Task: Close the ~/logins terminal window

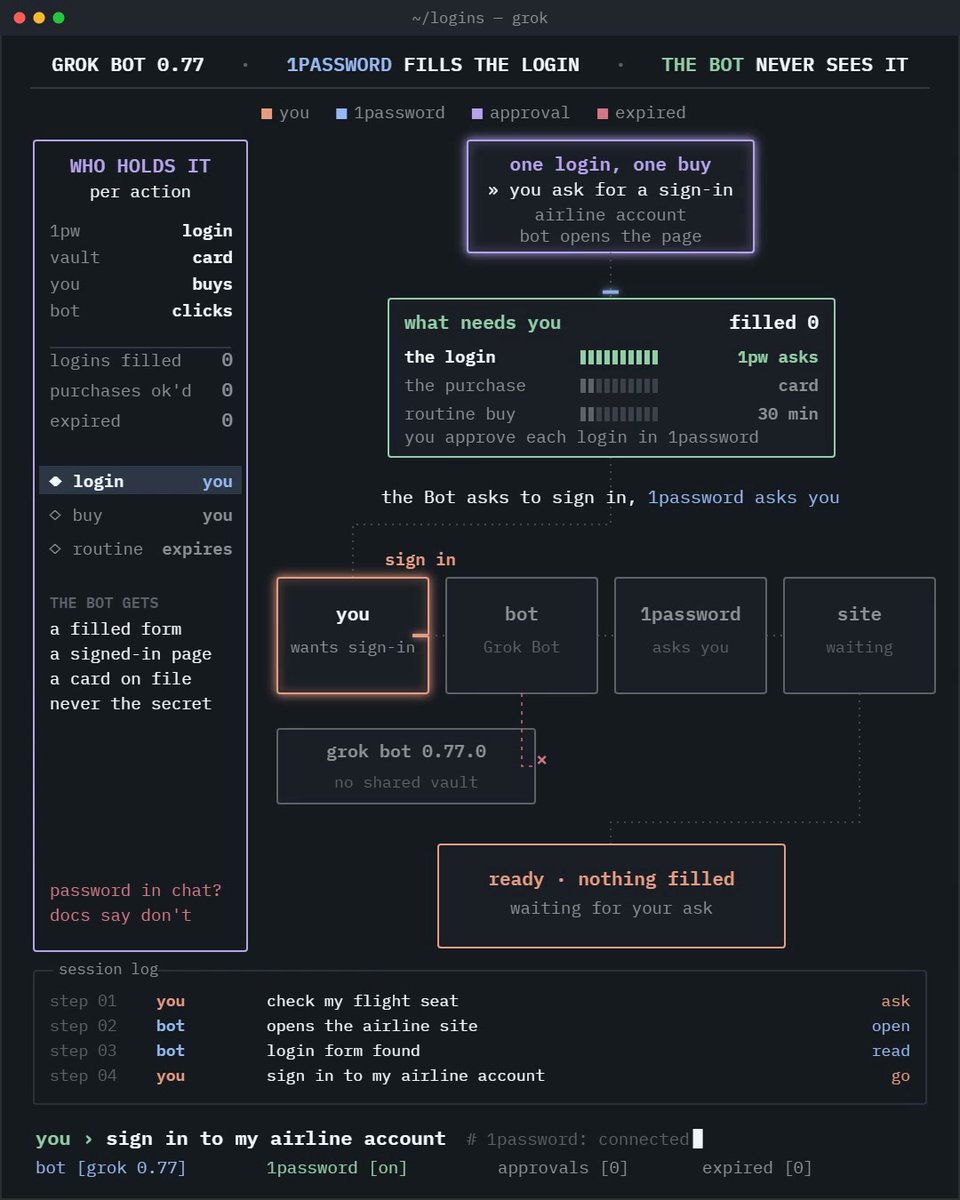Action: pyautogui.click(x=20, y=18)
